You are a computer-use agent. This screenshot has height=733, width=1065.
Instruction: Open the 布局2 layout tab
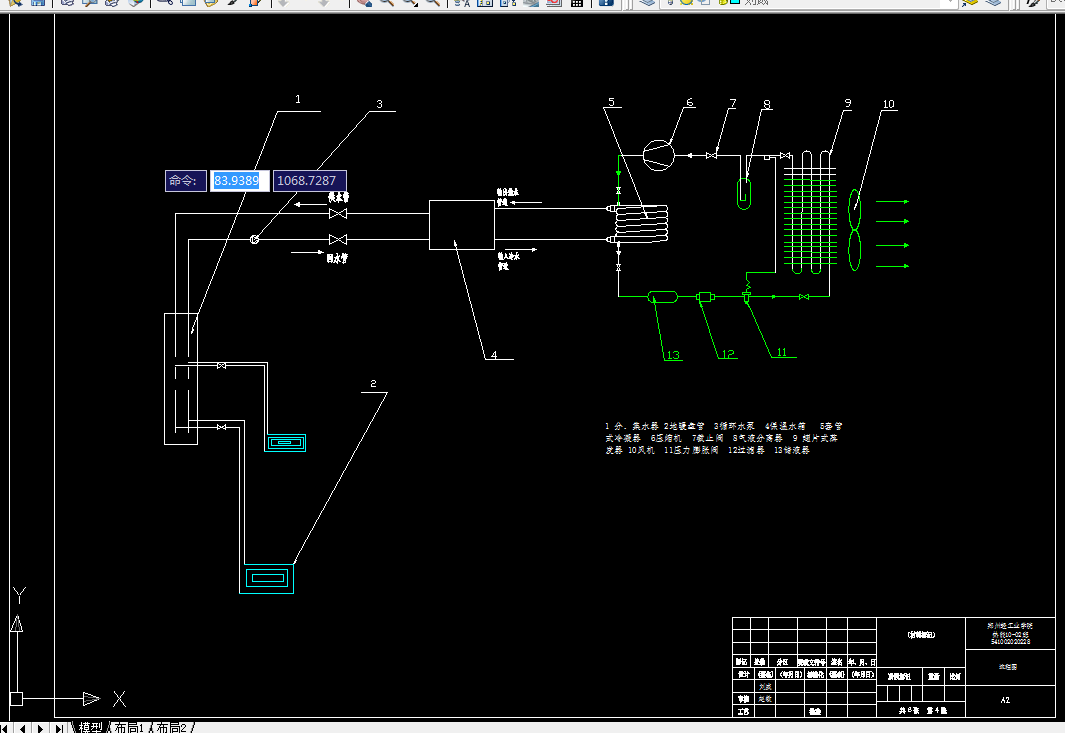[x=171, y=728]
